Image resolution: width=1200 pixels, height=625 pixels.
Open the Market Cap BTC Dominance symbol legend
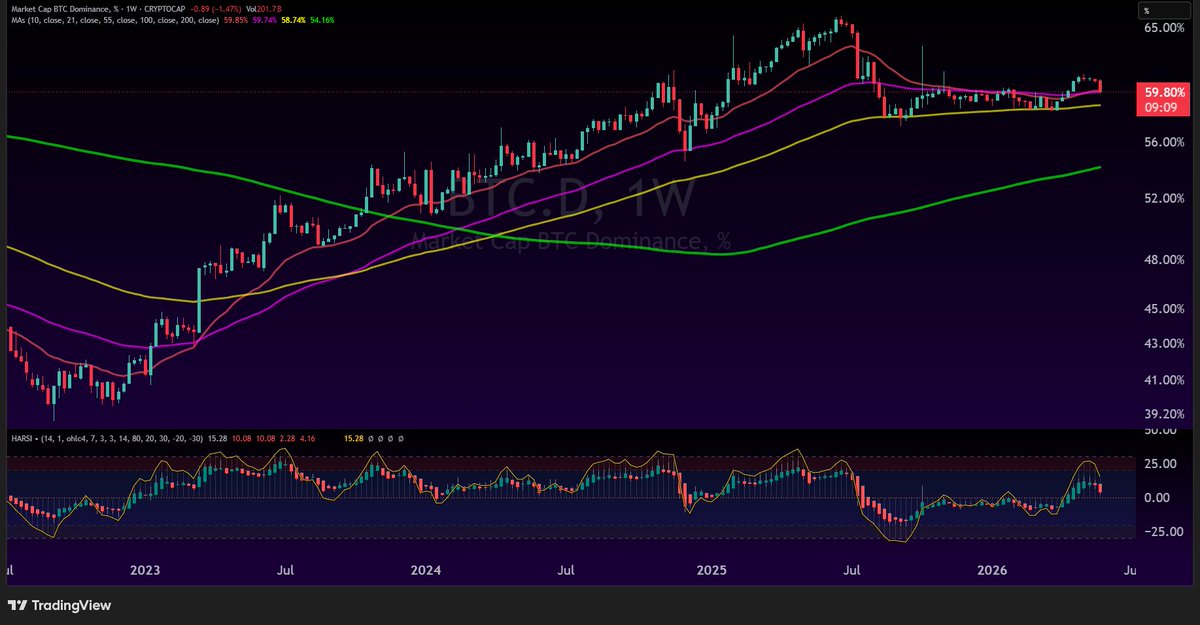click(x=98, y=8)
